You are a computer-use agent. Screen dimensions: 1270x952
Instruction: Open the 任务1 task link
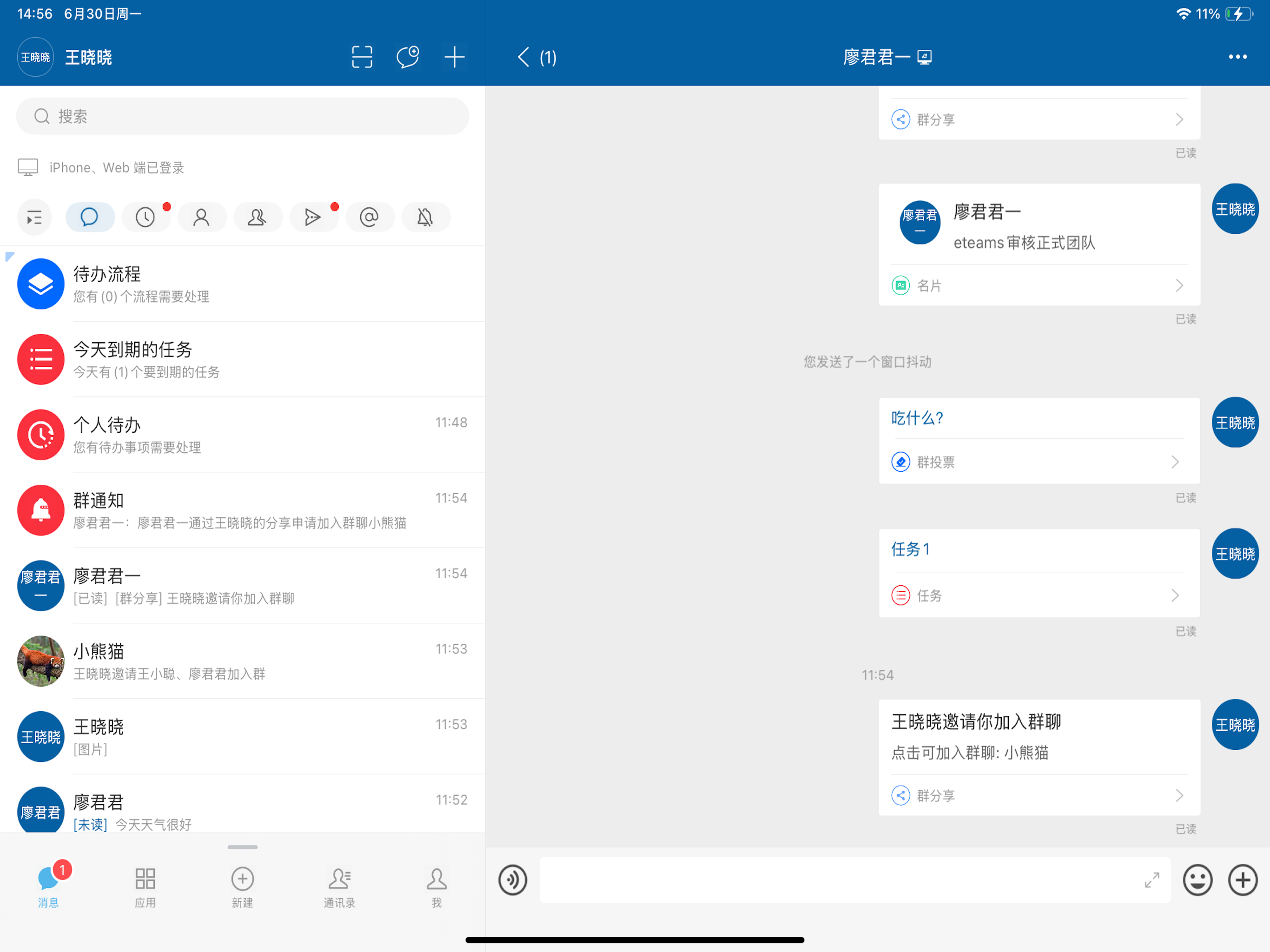tap(910, 549)
